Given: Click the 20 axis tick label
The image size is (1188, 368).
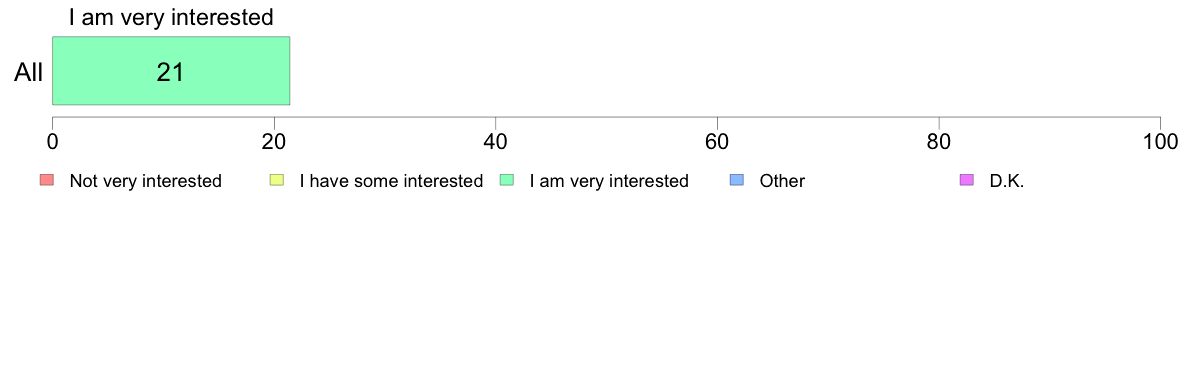Looking at the screenshot, I should (274, 141).
